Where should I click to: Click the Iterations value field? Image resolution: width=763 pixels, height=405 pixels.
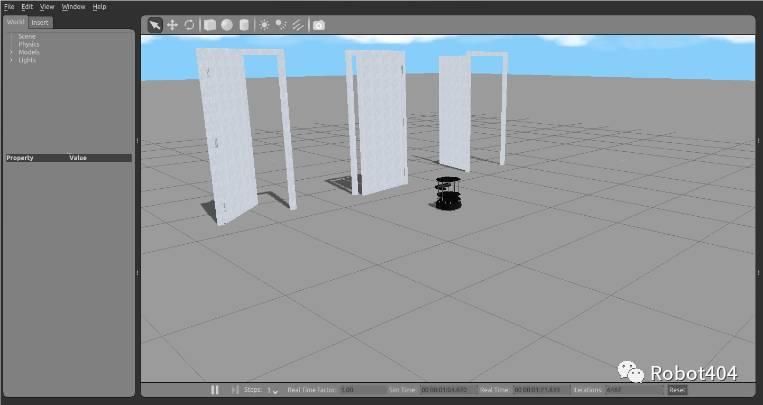pyautogui.click(x=634, y=390)
